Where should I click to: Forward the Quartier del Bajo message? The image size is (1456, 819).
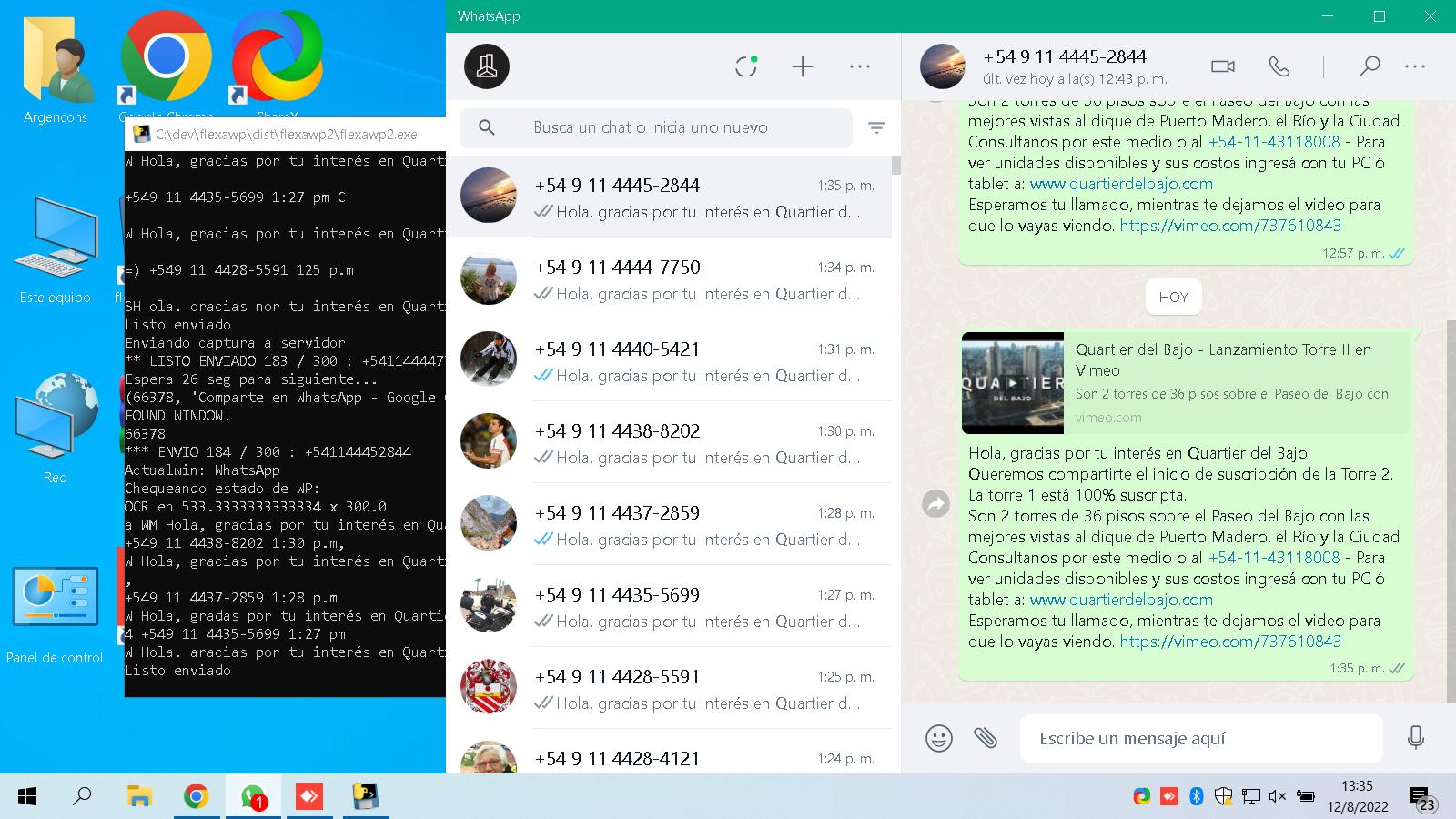coord(935,503)
